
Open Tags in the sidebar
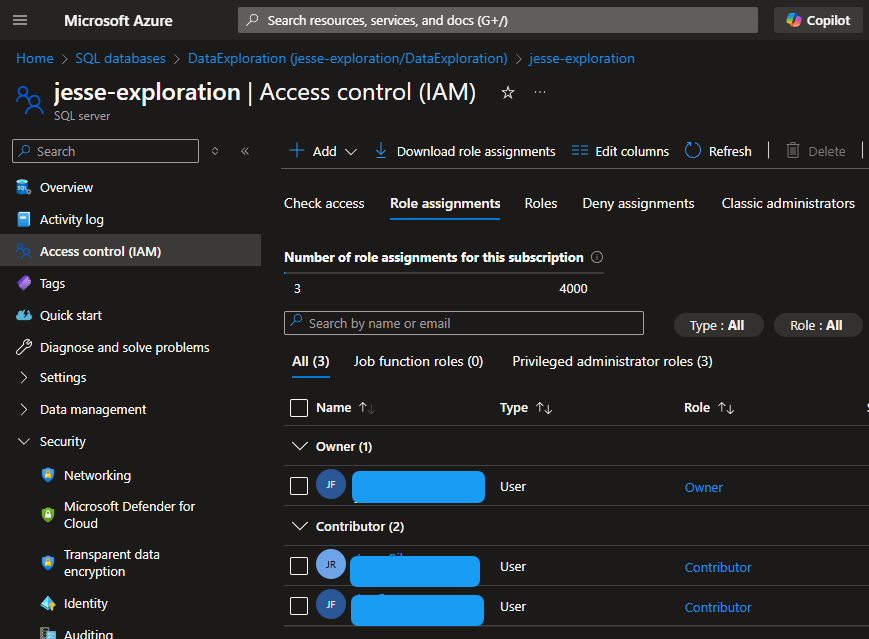(53, 284)
